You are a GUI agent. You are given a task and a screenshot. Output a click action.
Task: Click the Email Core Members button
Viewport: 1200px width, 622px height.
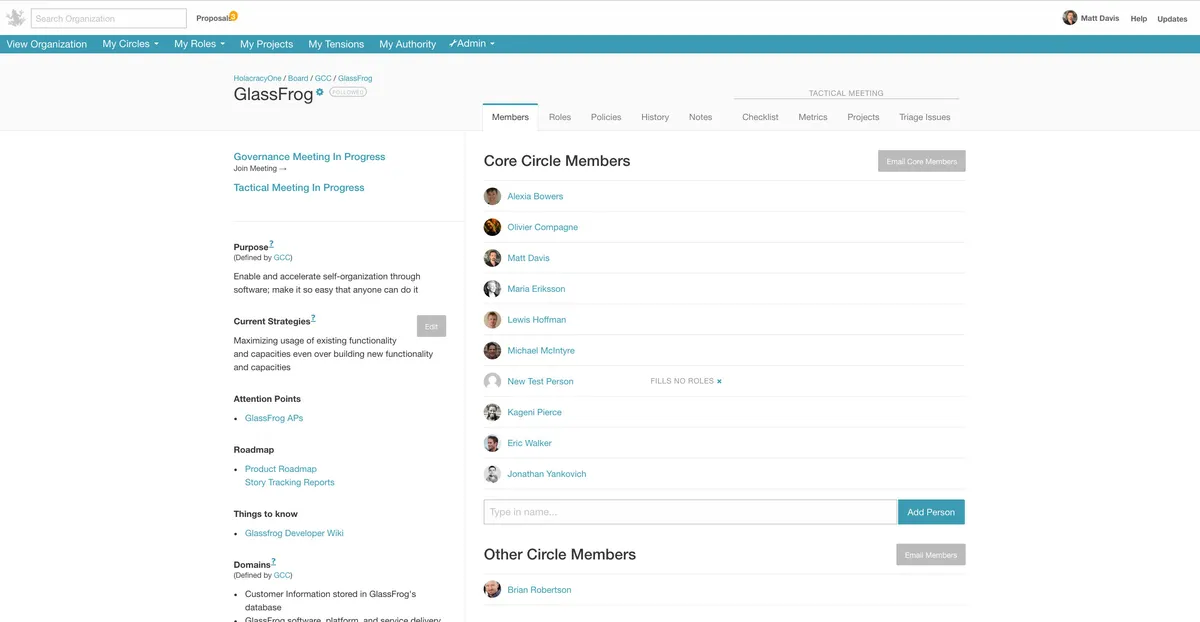(x=921, y=160)
